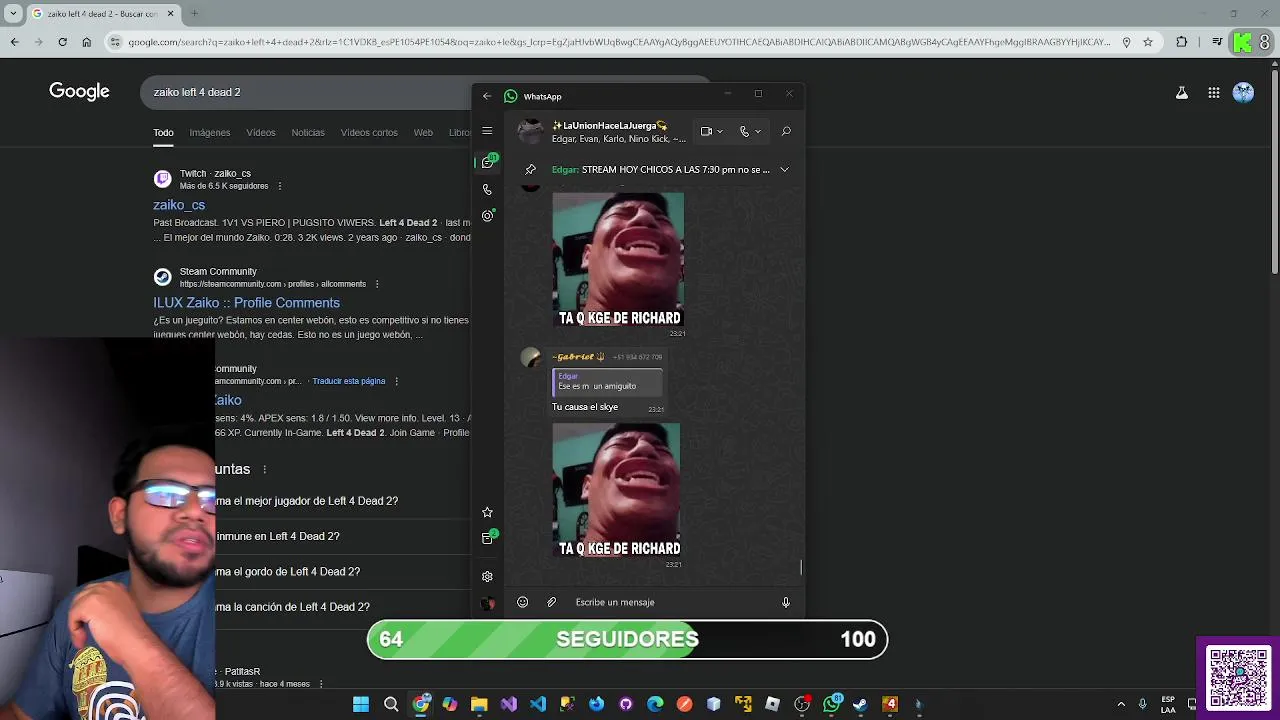This screenshot has width=1280, height=720.
Task: Switch to Noticias search tab
Action: coord(308,132)
